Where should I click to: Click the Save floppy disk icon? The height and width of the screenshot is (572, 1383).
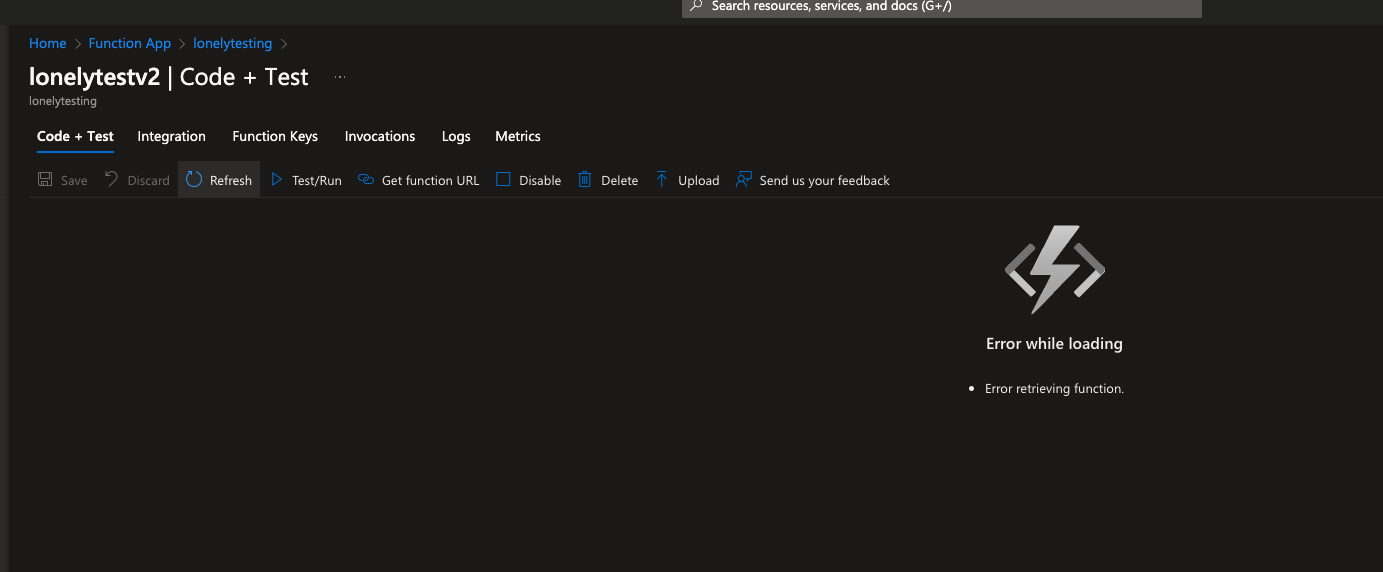[x=45, y=180]
